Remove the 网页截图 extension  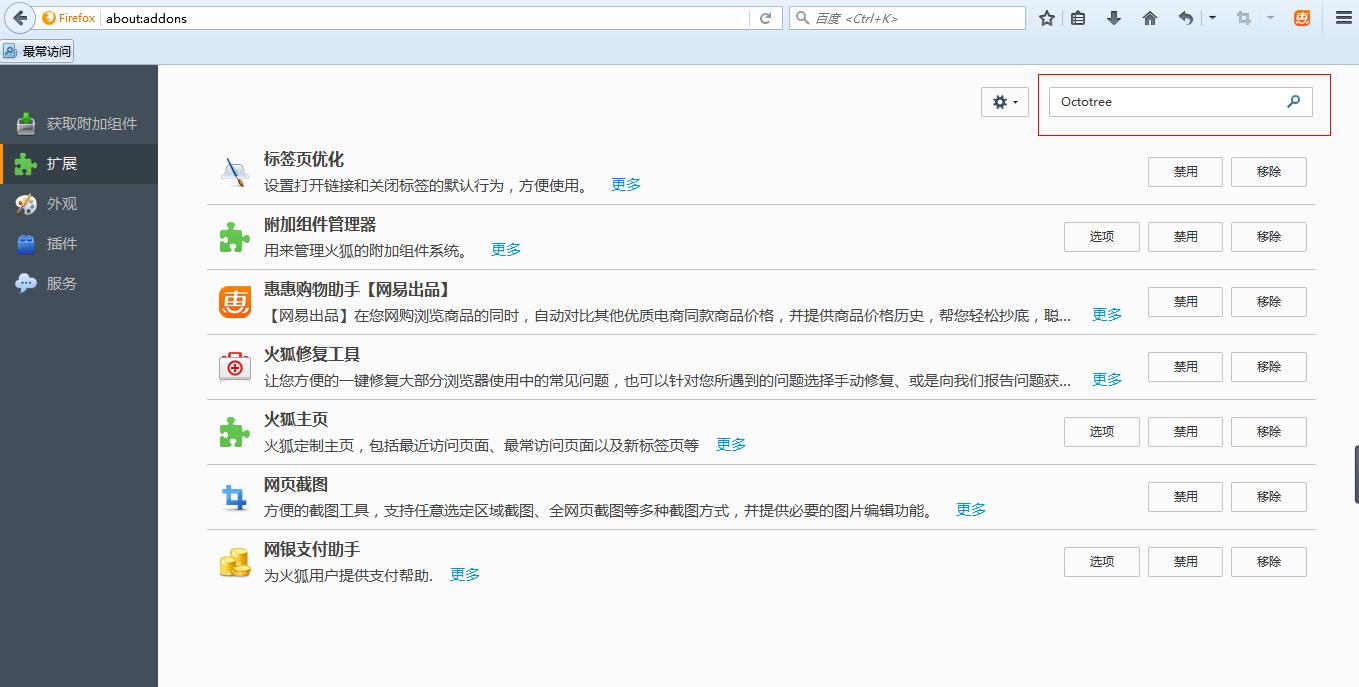pos(1269,497)
